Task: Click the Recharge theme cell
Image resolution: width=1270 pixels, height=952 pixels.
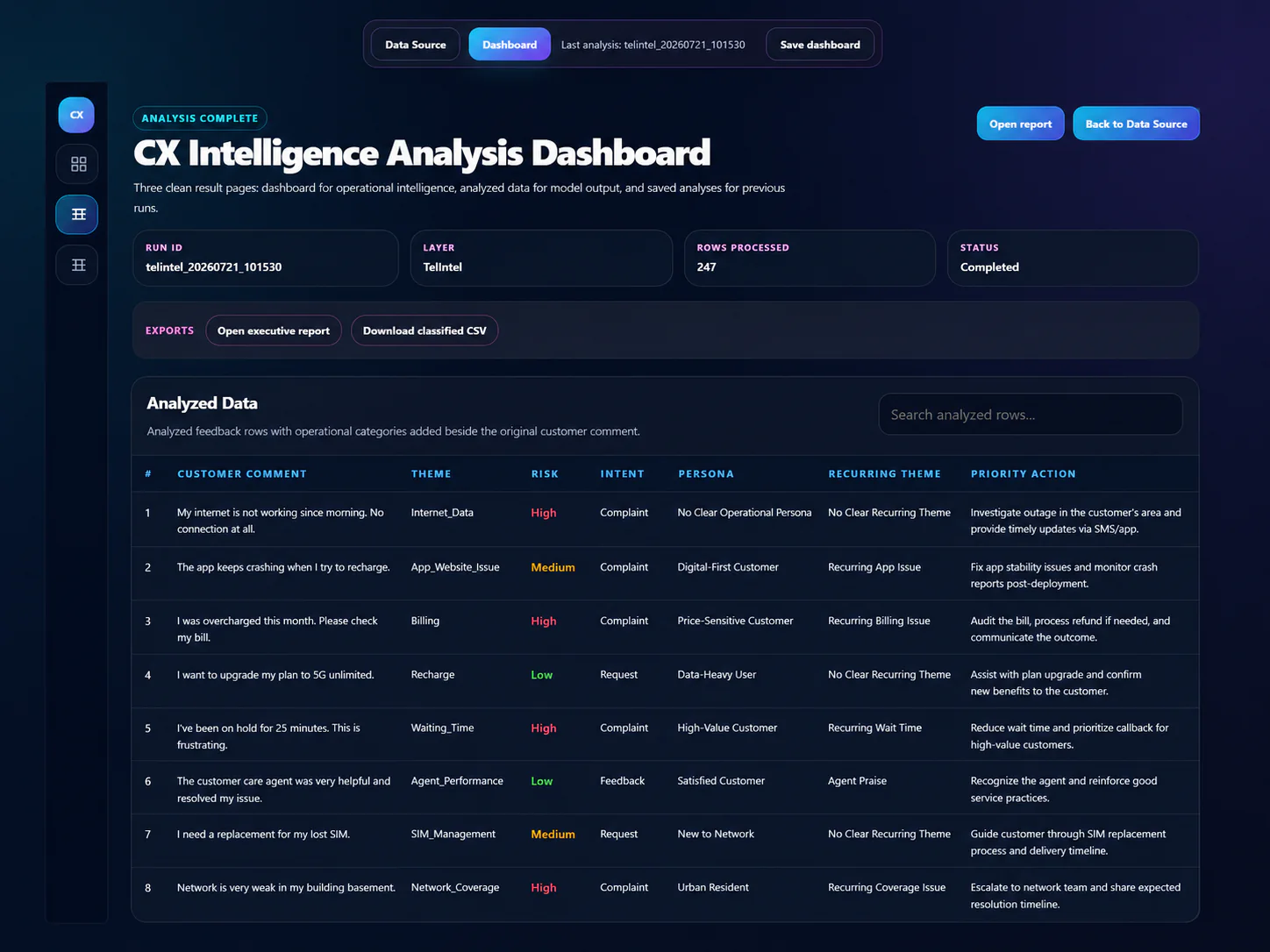Action: pos(433,675)
